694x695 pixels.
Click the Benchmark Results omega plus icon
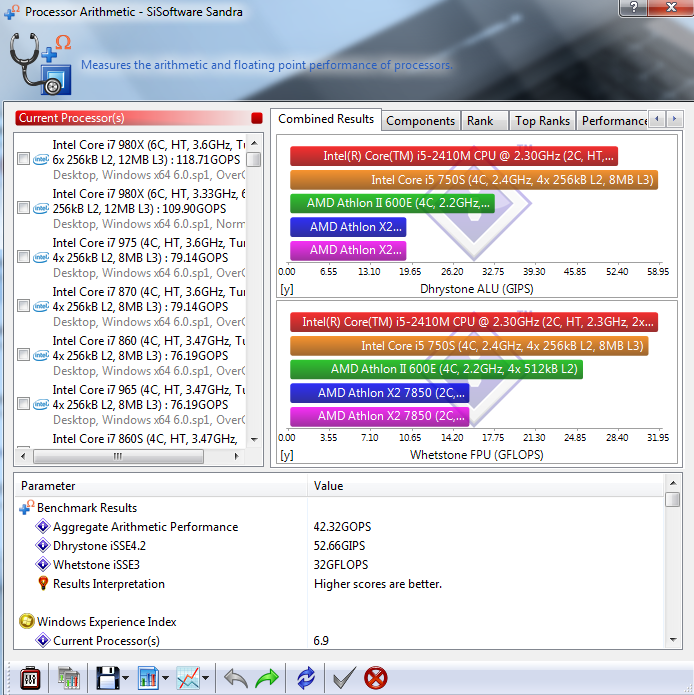(x=27, y=508)
